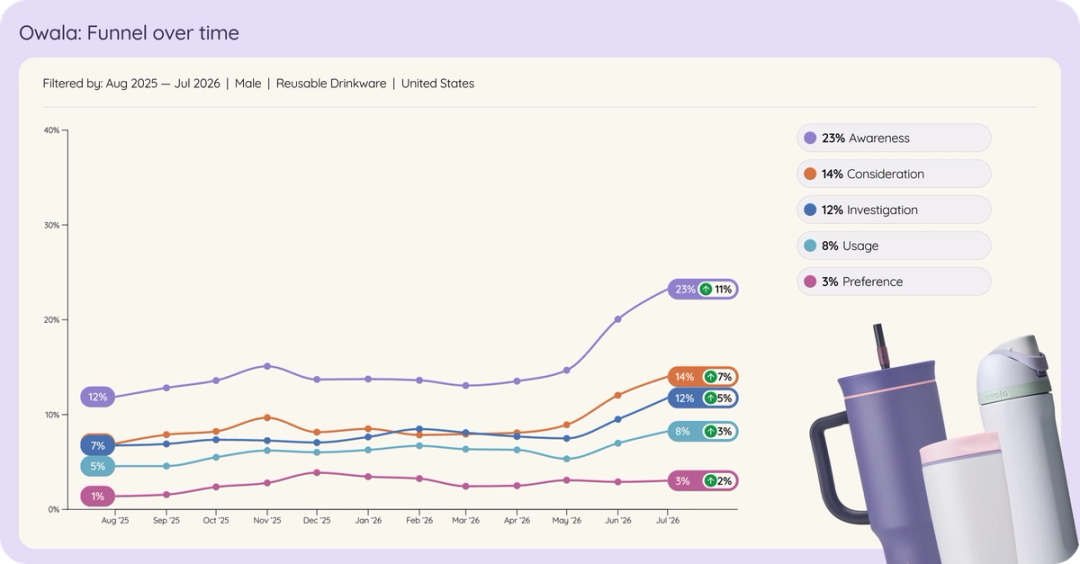Click the dark blue Investigation legend dot
Screen dimensions: 1080x564
810,209
